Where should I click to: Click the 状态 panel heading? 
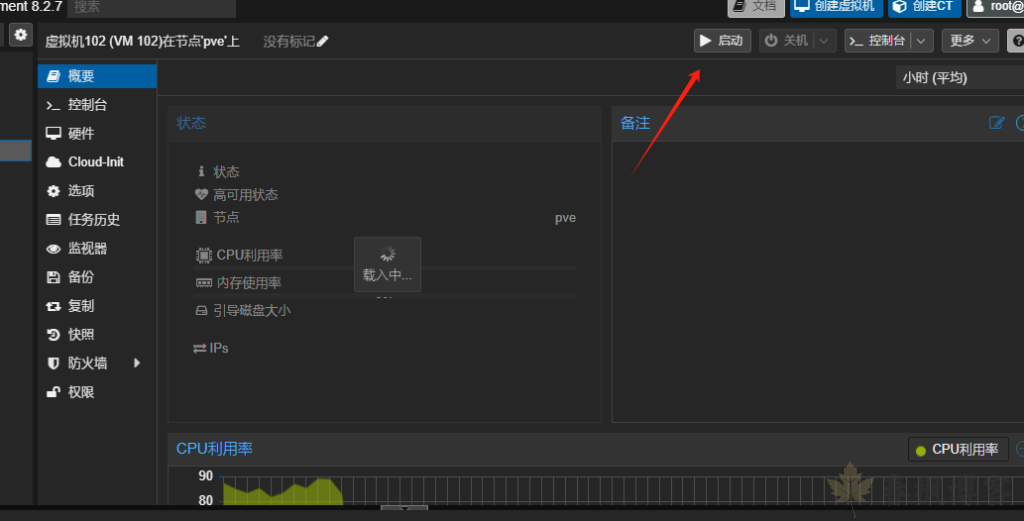point(191,123)
